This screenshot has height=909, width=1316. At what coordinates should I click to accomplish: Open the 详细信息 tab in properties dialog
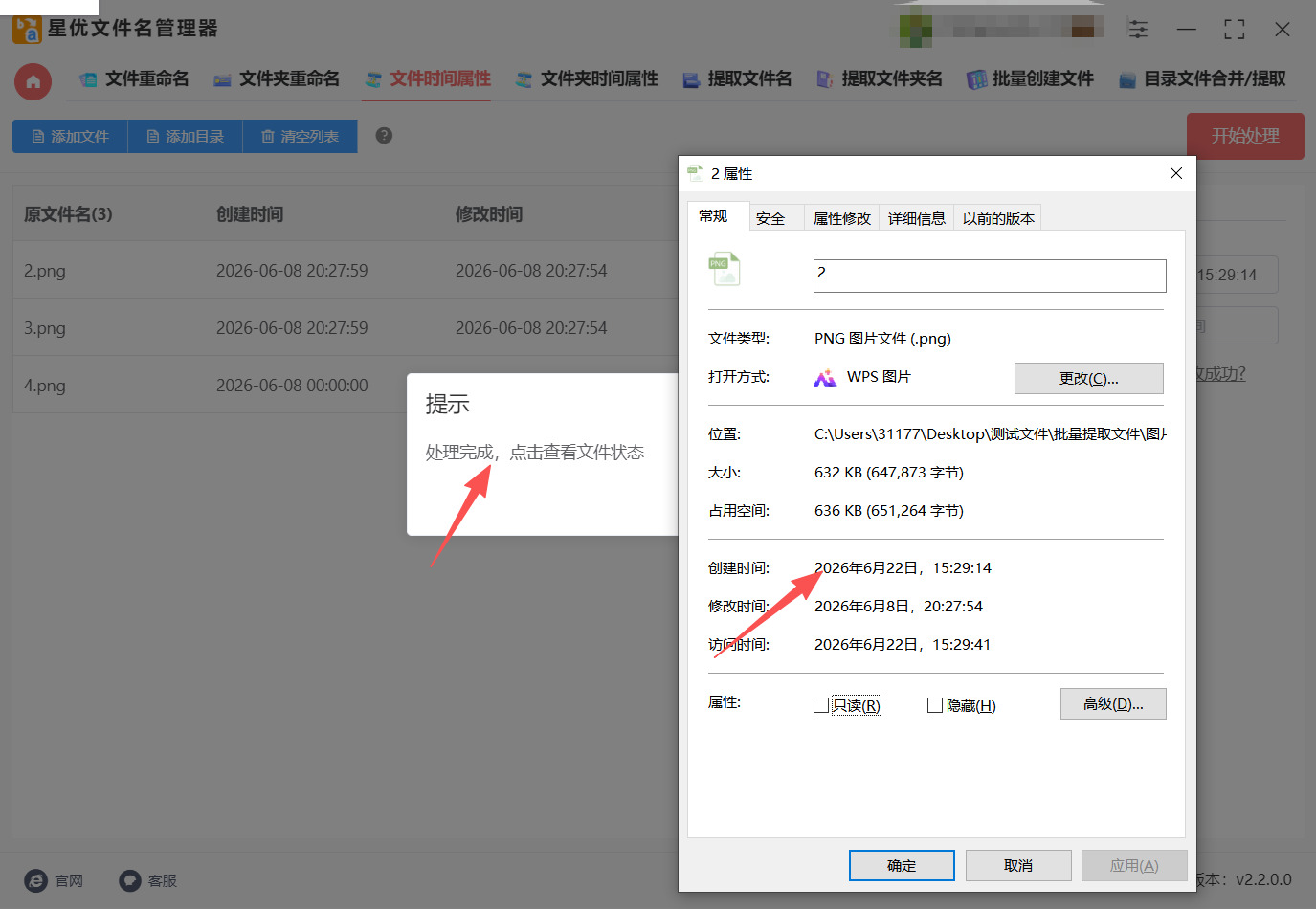[917, 218]
